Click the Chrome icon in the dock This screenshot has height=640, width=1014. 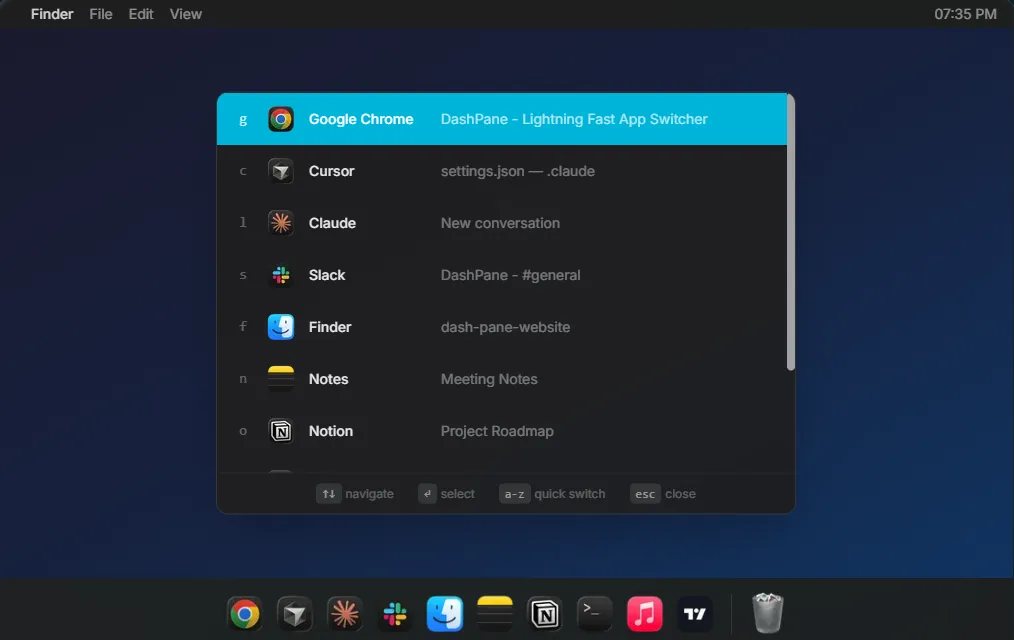pos(245,613)
